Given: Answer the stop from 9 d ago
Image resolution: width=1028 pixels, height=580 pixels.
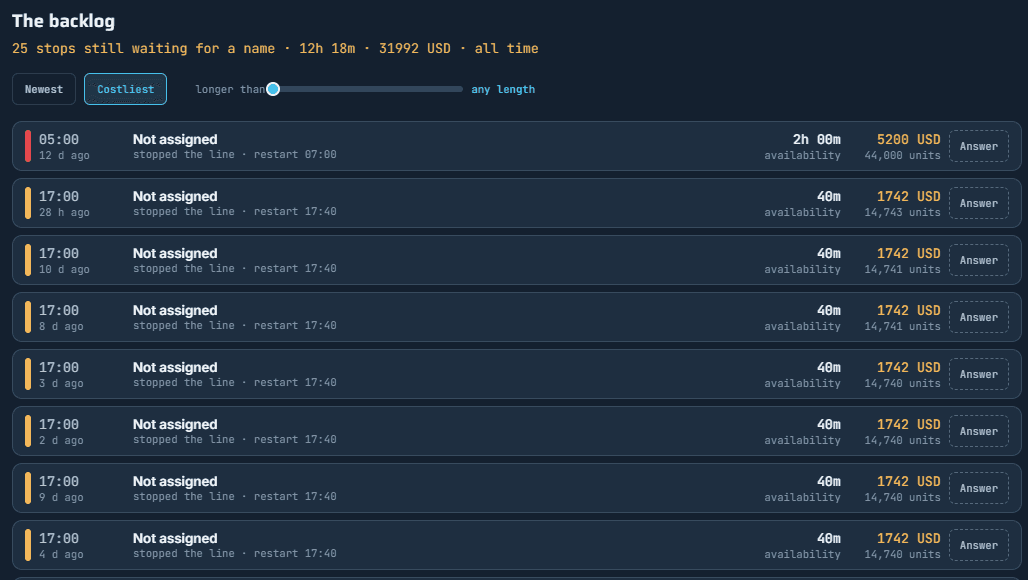Looking at the screenshot, I should 978,488.
